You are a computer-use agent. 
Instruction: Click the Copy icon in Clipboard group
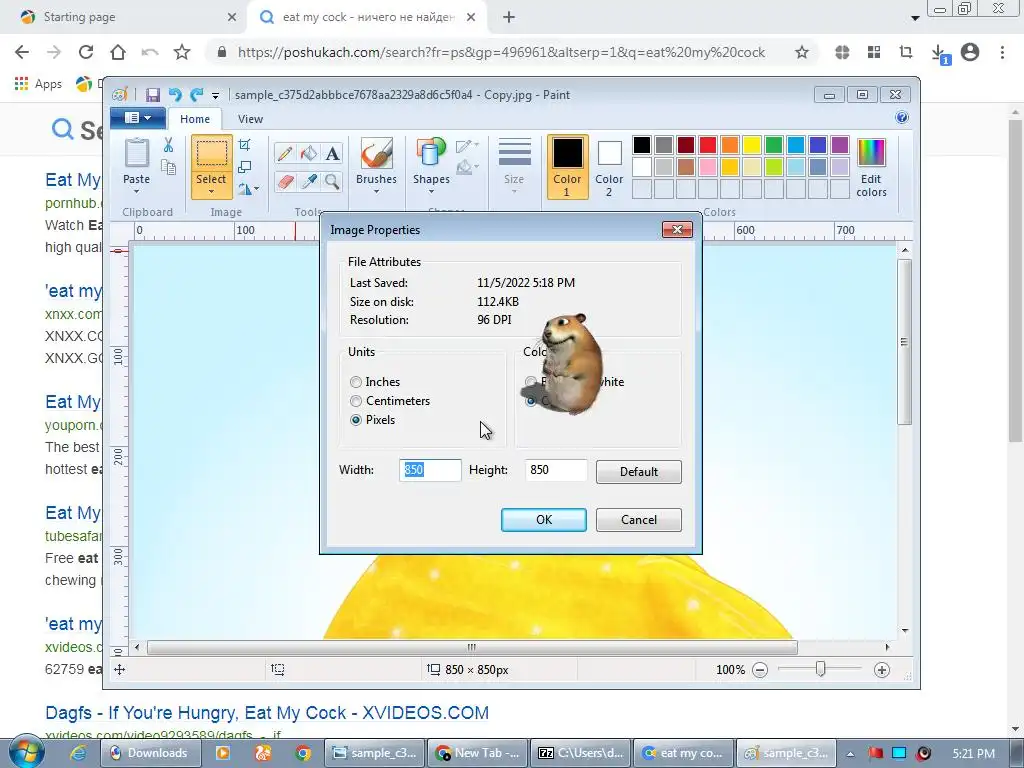coord(168,167)
